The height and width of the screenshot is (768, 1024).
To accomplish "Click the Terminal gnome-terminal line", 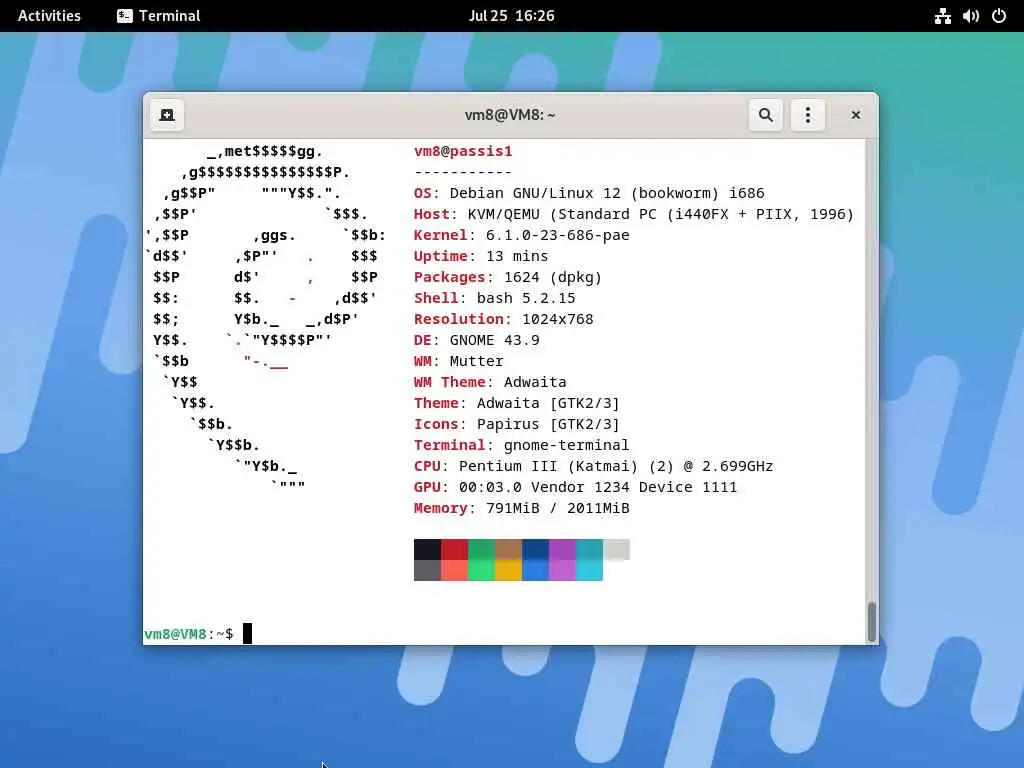I will point(521,445).
